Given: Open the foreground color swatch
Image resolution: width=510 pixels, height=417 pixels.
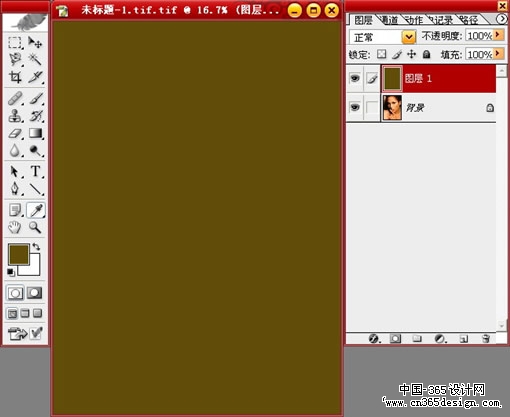Looking at the screenshot, I should [x=19, y=254].
